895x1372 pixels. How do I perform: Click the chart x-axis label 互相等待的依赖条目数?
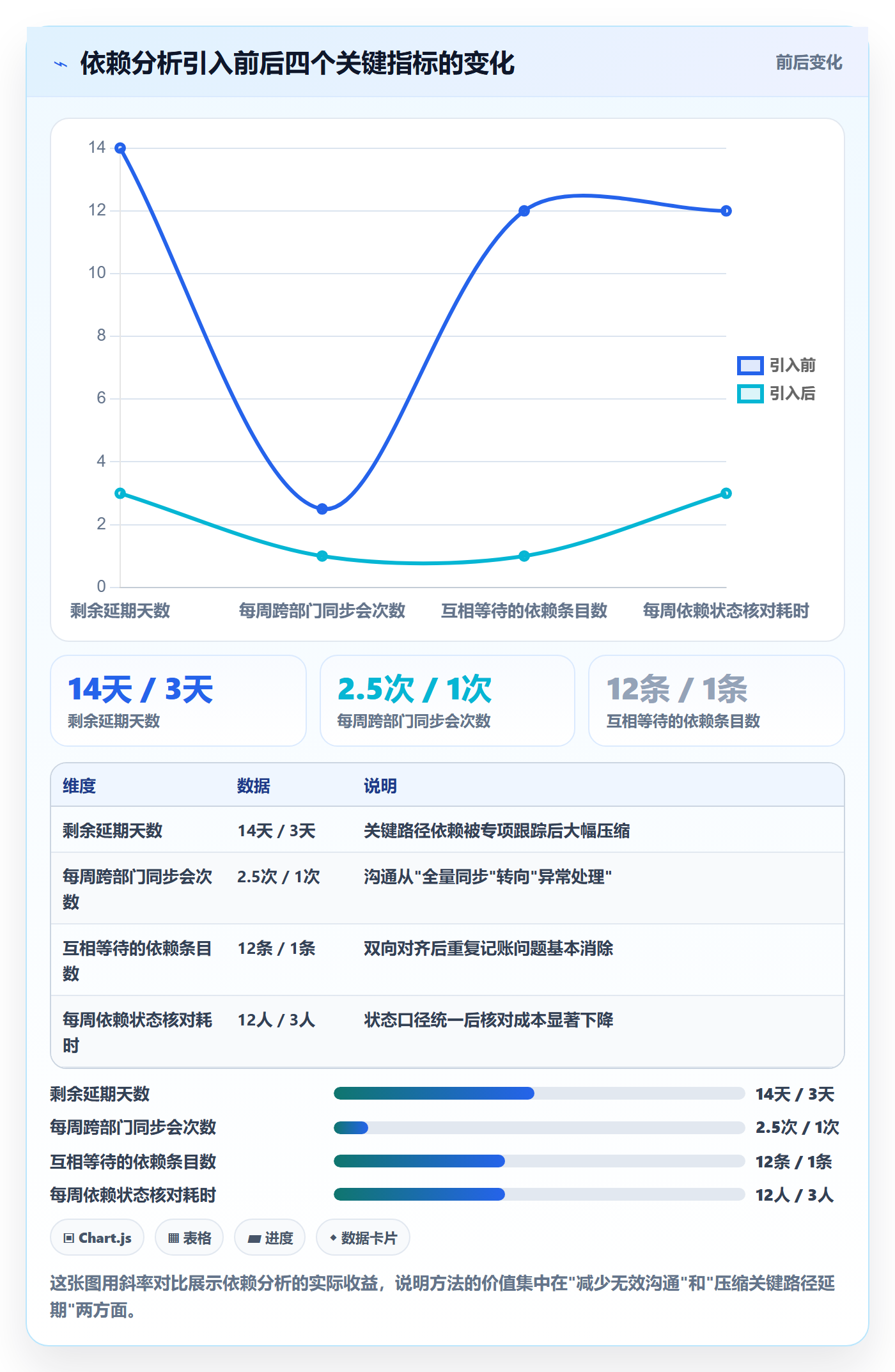524,611
